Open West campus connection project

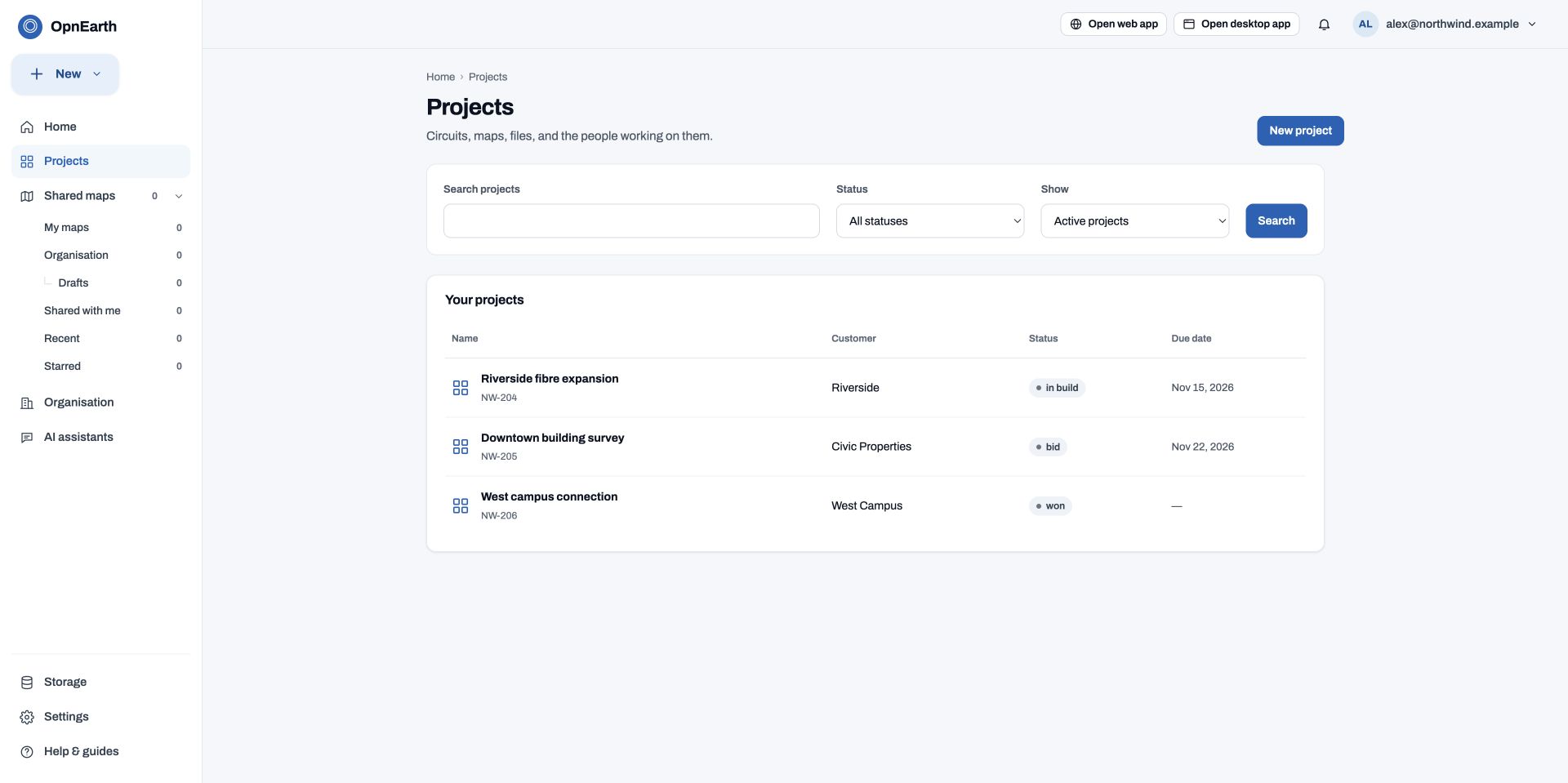[549, 497]
